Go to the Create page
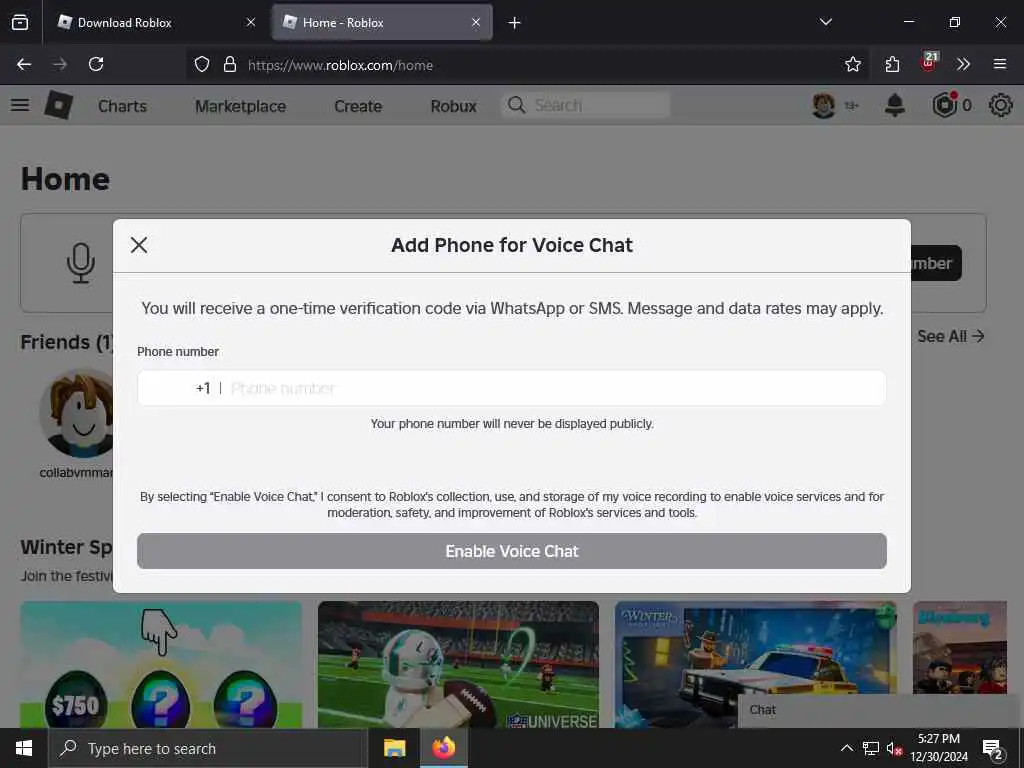 [358, 106]
